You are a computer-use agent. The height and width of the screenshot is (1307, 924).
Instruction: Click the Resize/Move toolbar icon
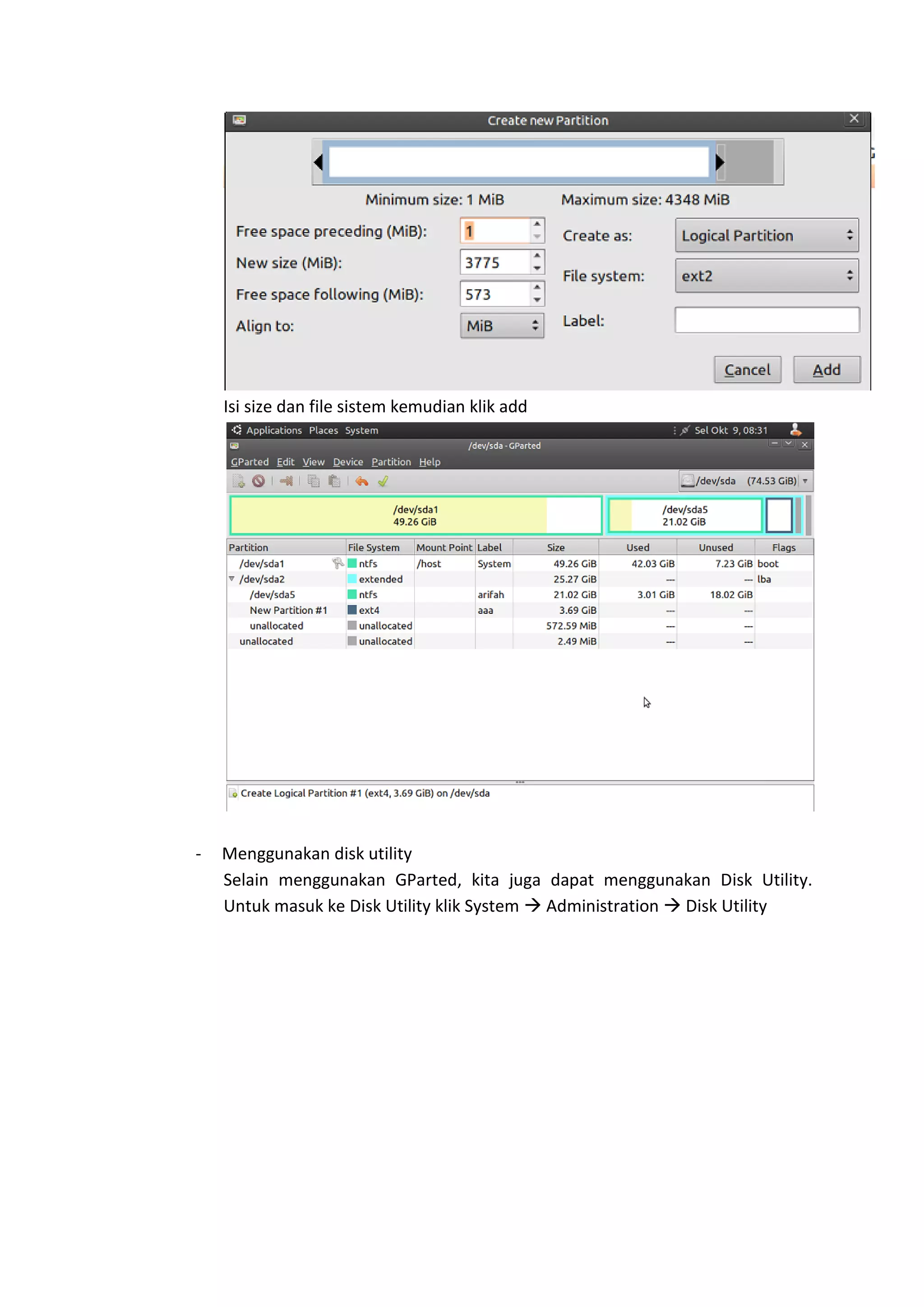tap(286, 481)
